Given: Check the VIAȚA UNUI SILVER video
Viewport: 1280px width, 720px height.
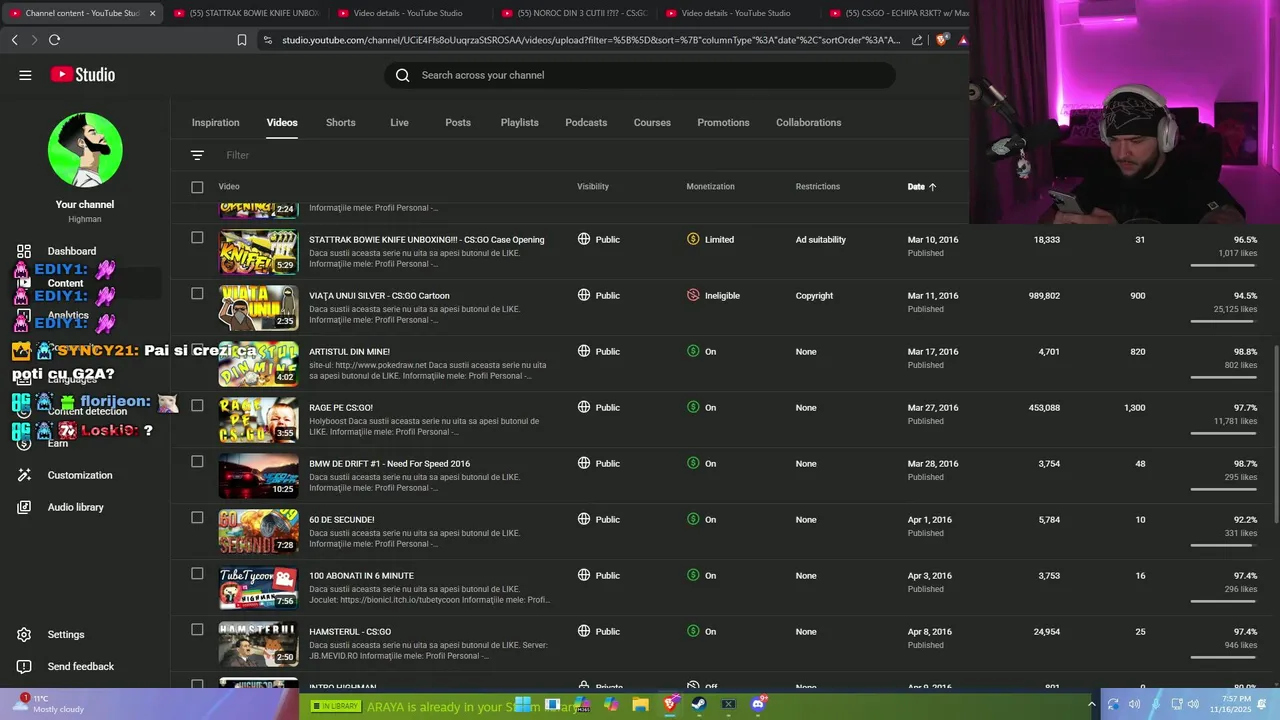Looking at the screenshot, I should coord(197,294).
